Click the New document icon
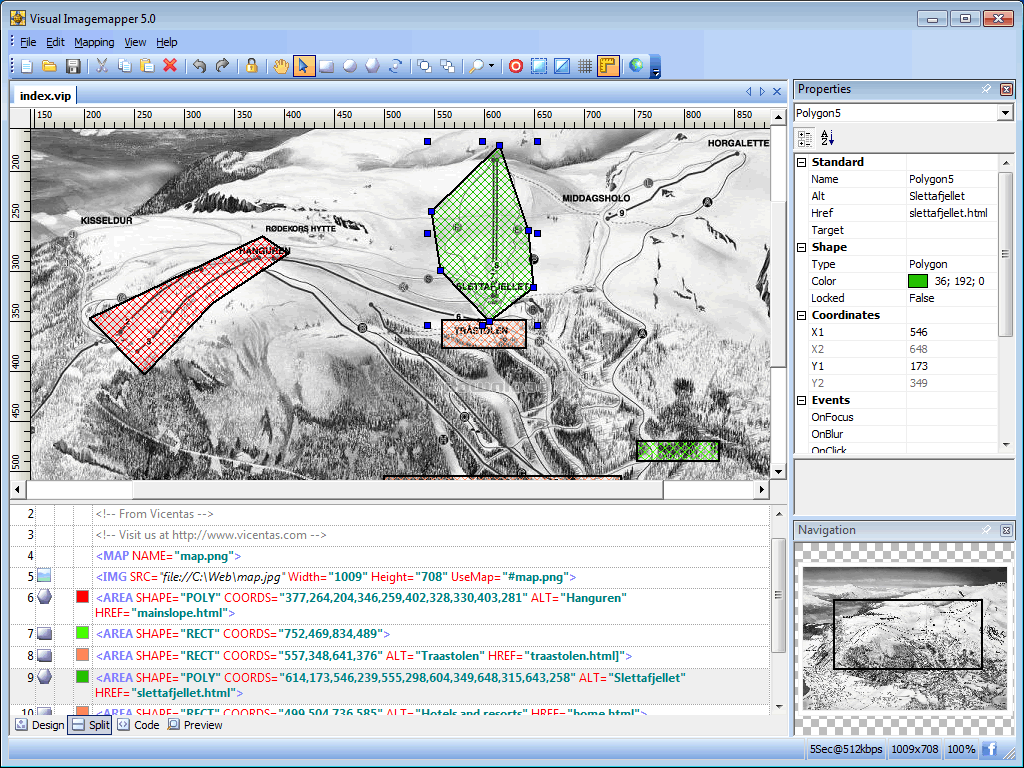 (x=27, y=66)
